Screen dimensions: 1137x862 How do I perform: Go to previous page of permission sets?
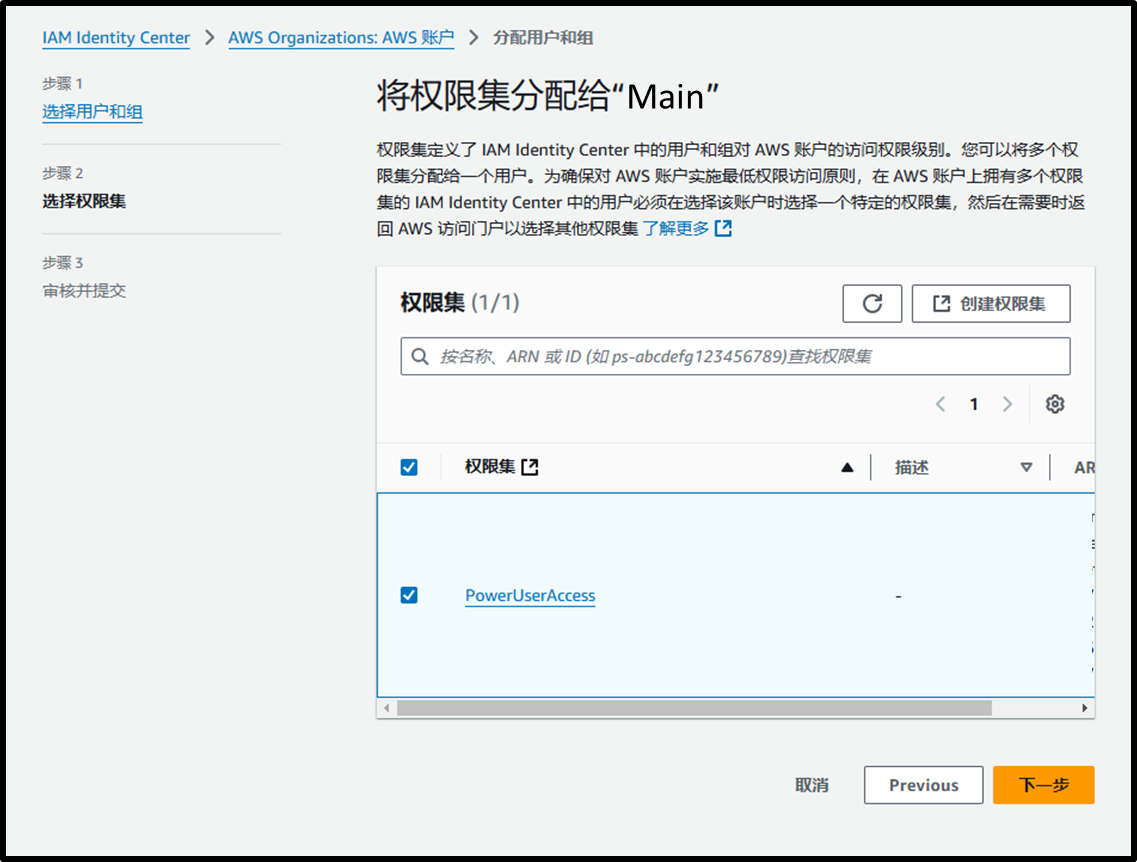[x=940, y=404]
